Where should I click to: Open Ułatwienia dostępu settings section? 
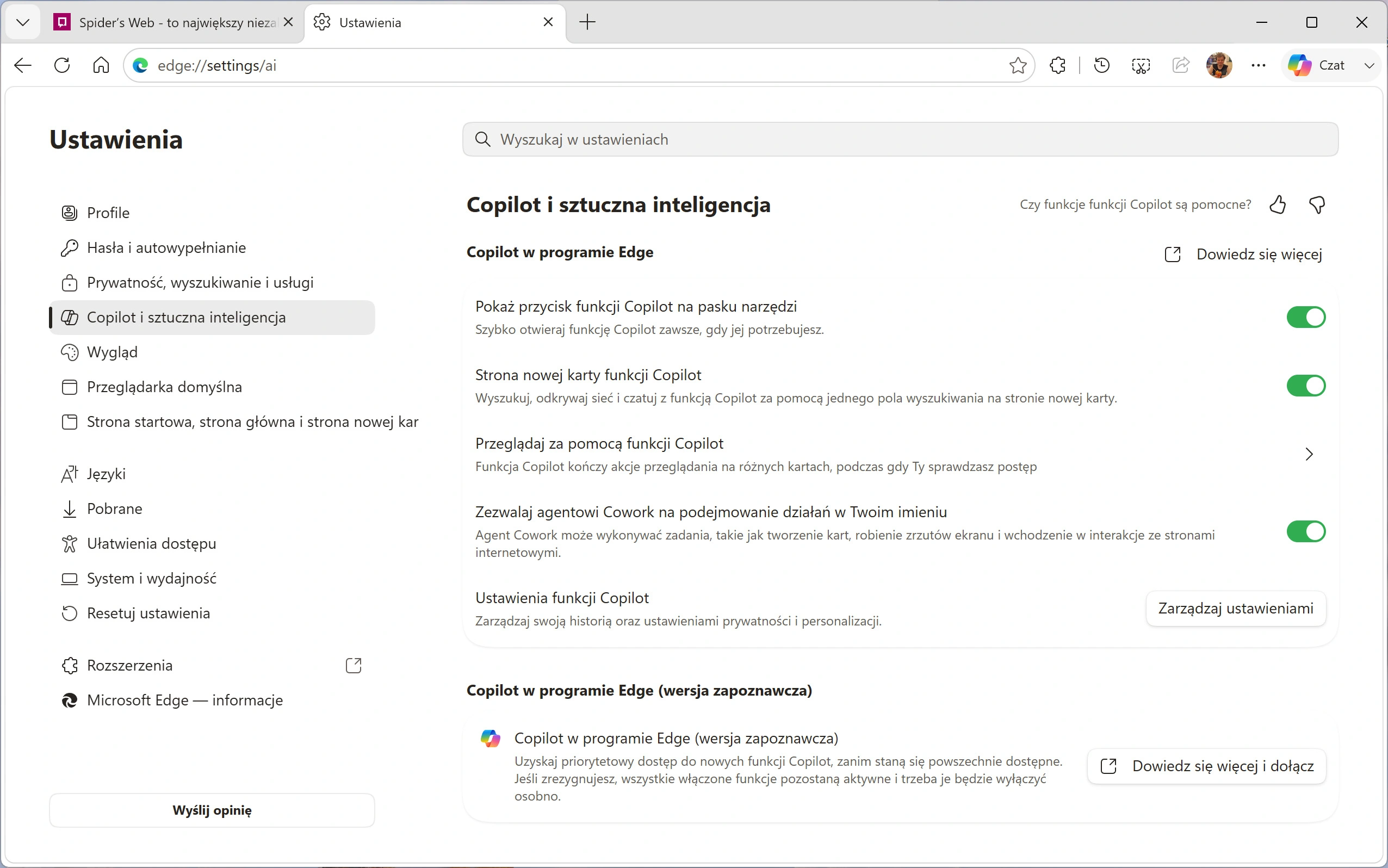tap(211, 544)
